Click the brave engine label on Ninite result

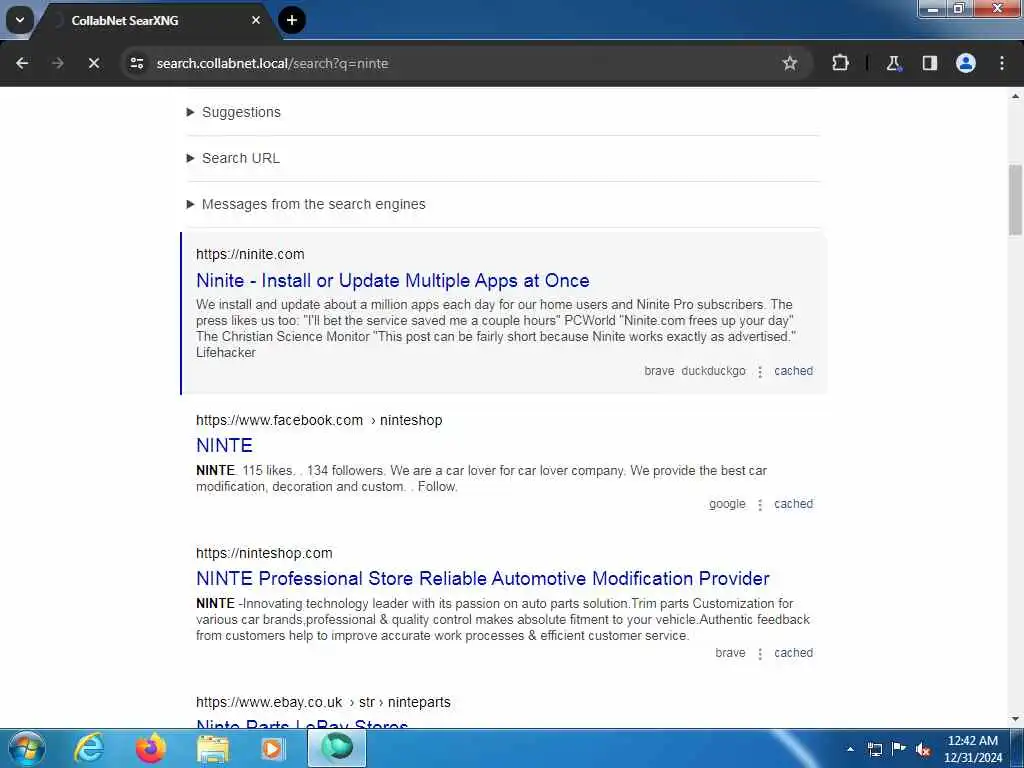coord(659,371)
